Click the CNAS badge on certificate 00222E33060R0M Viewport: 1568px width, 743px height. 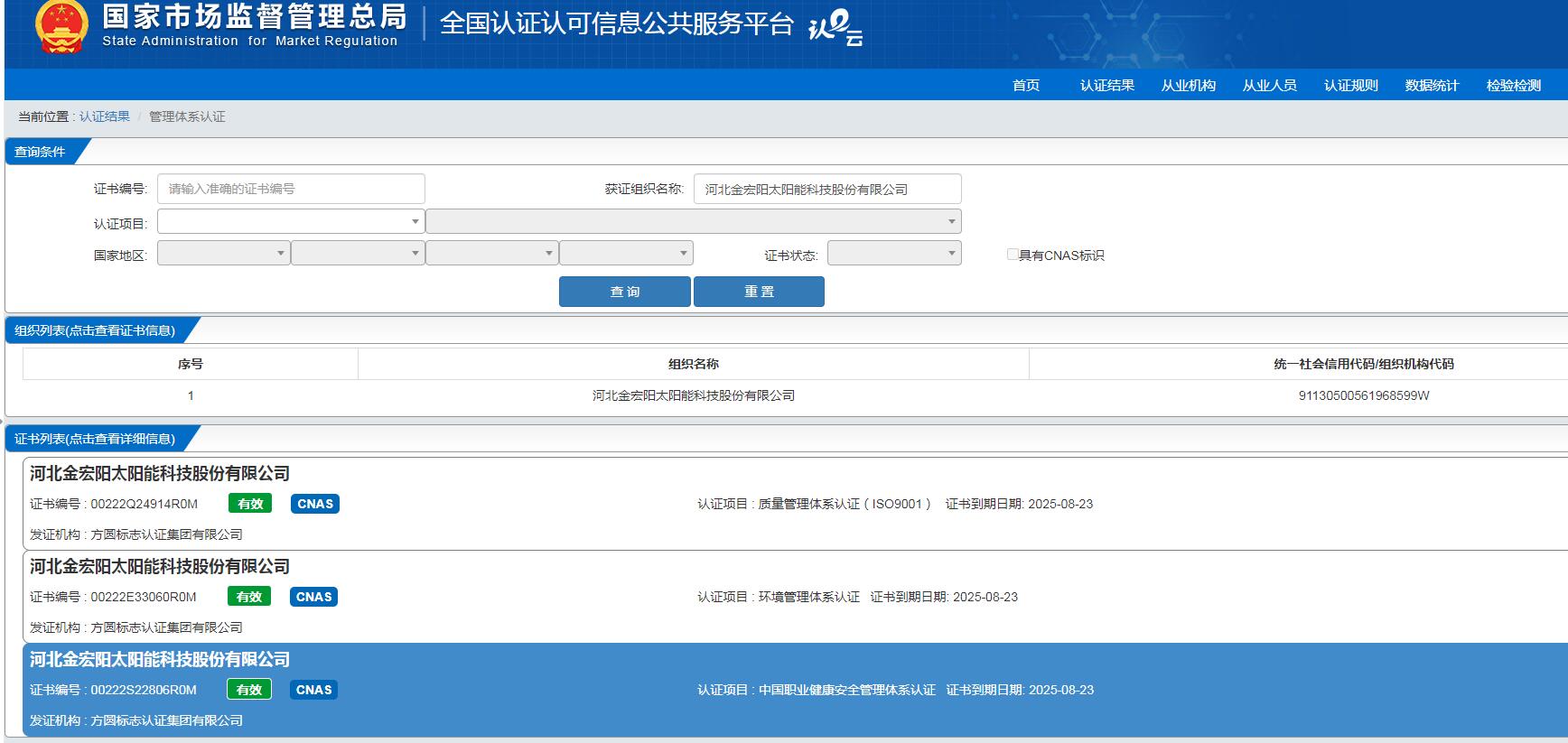313,597
